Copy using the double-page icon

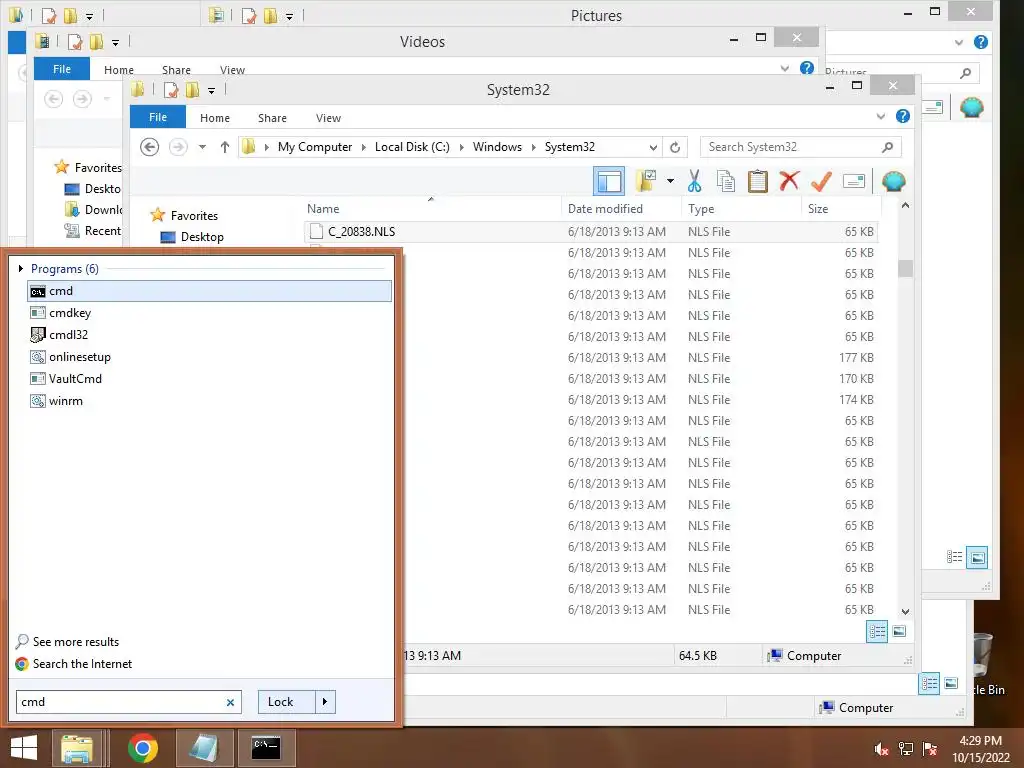click(x=726, y=181)
